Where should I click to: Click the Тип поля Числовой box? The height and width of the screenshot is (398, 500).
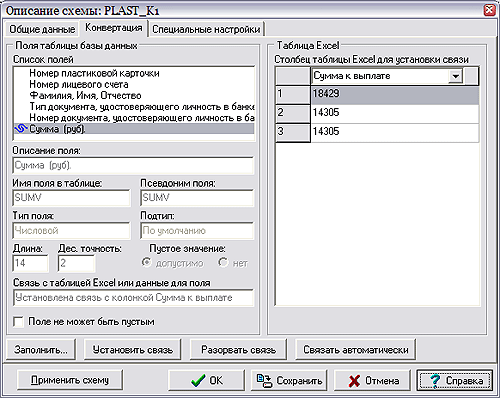click(x=71, y=231)
